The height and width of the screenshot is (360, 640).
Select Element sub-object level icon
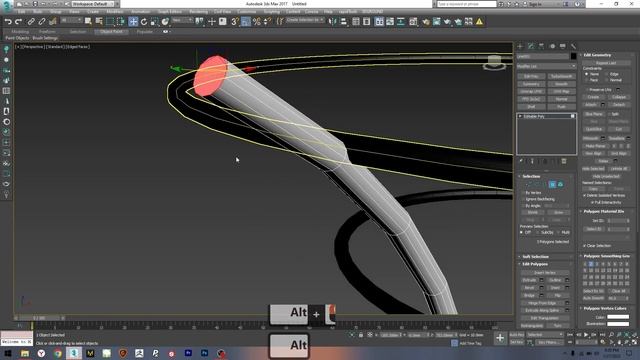560,184
